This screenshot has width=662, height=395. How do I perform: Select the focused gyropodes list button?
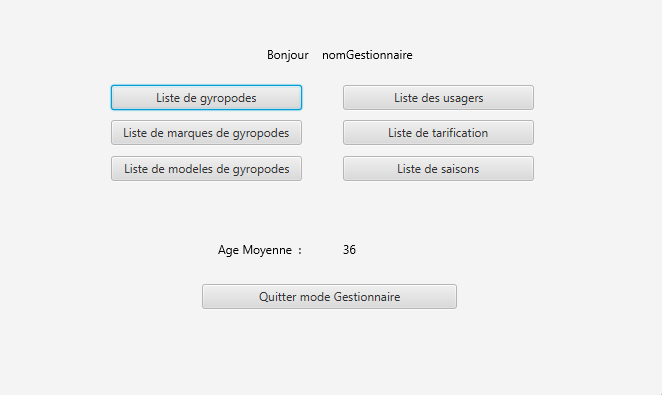(206, 97)
